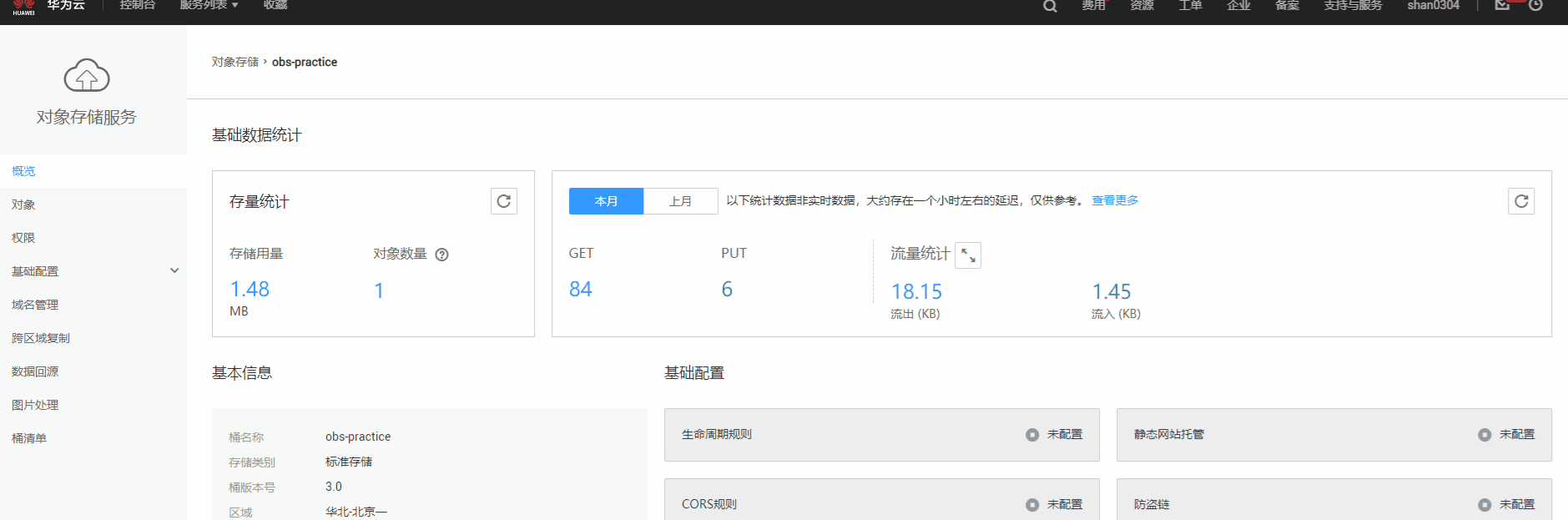Open 资源 in the top navigation

pos(1142,5)
